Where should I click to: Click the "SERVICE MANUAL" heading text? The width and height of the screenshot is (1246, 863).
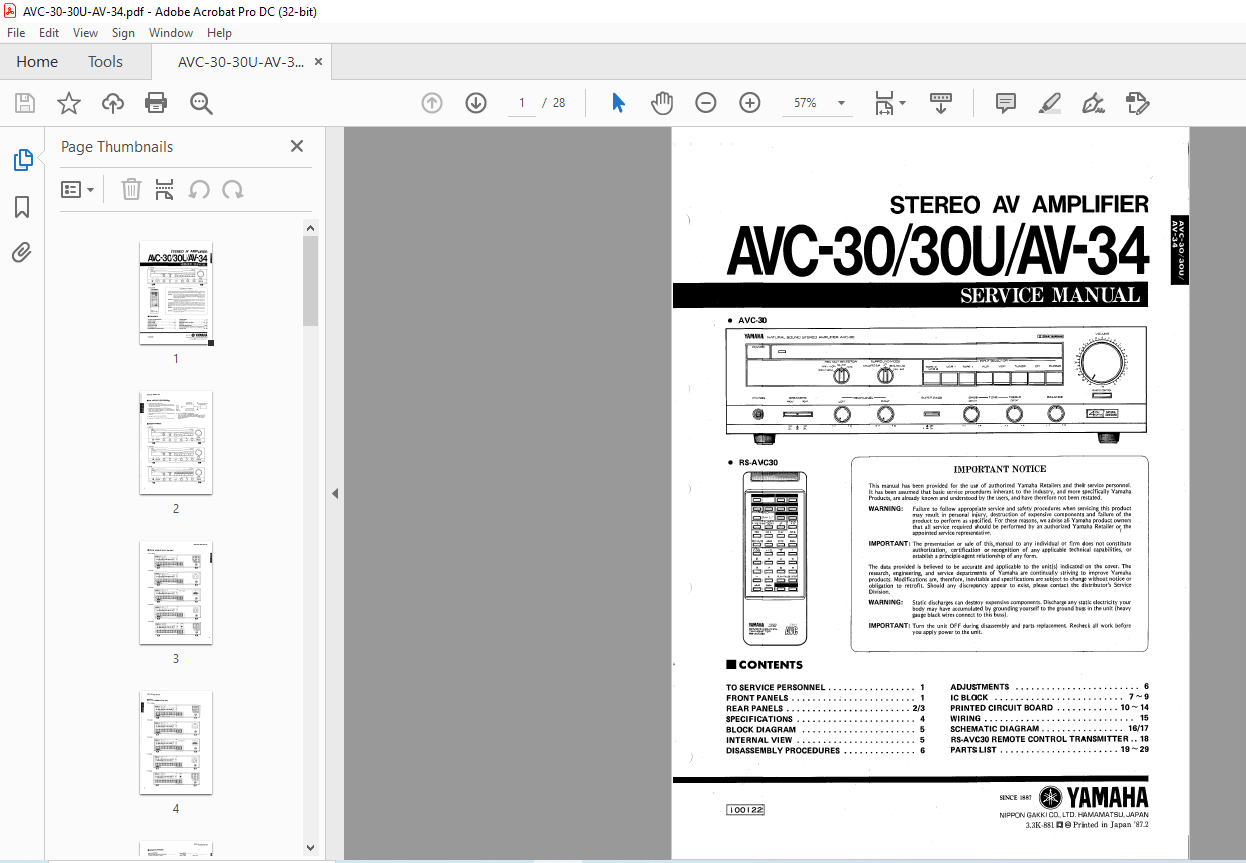click(1049, 295)
